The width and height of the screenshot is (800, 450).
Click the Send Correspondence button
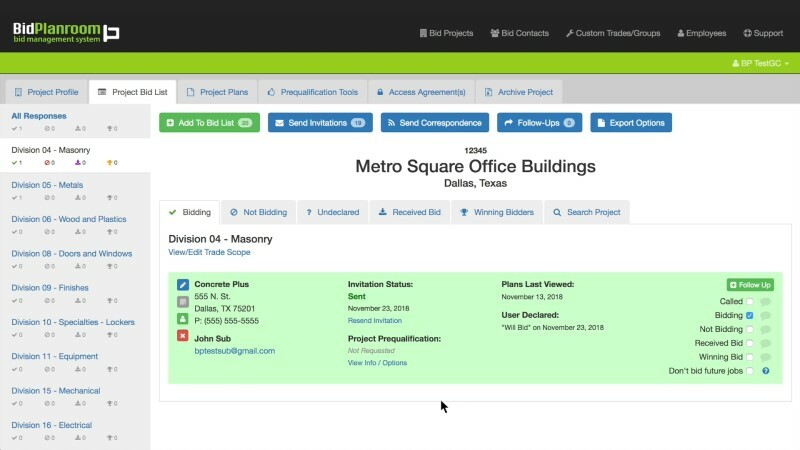(x=435, y=122)
